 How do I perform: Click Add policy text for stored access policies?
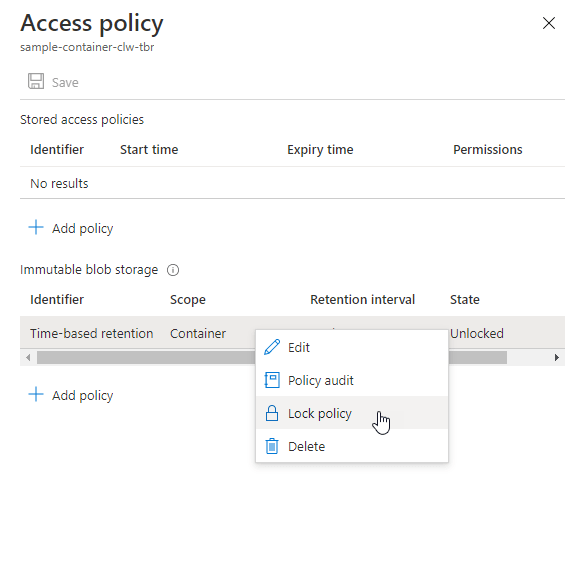point(82,228)
